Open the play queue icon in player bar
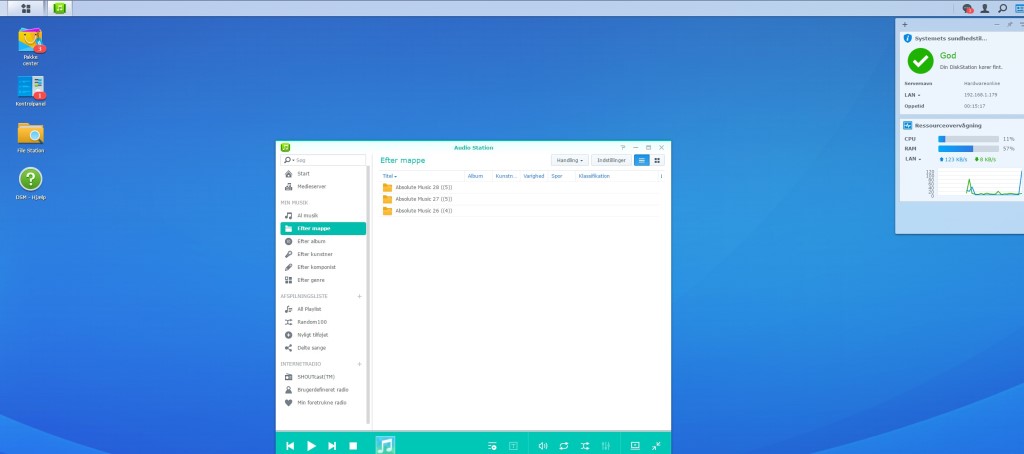The image size is (1024, 454). click(x=492, y=446)
